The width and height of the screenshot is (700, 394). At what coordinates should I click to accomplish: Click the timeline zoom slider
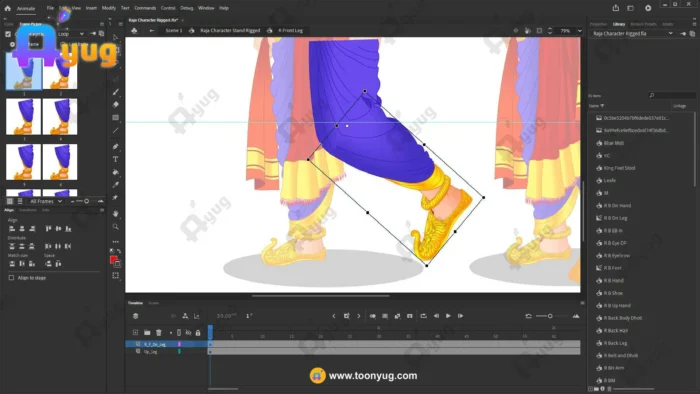click(550, 316)
